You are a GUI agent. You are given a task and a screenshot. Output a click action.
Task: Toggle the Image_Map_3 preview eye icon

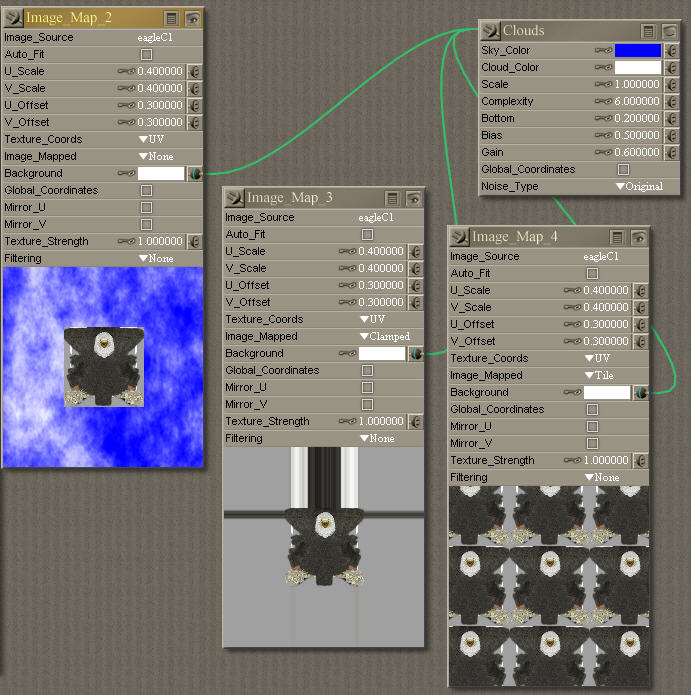pyautogui.click(x=414, y=199)
